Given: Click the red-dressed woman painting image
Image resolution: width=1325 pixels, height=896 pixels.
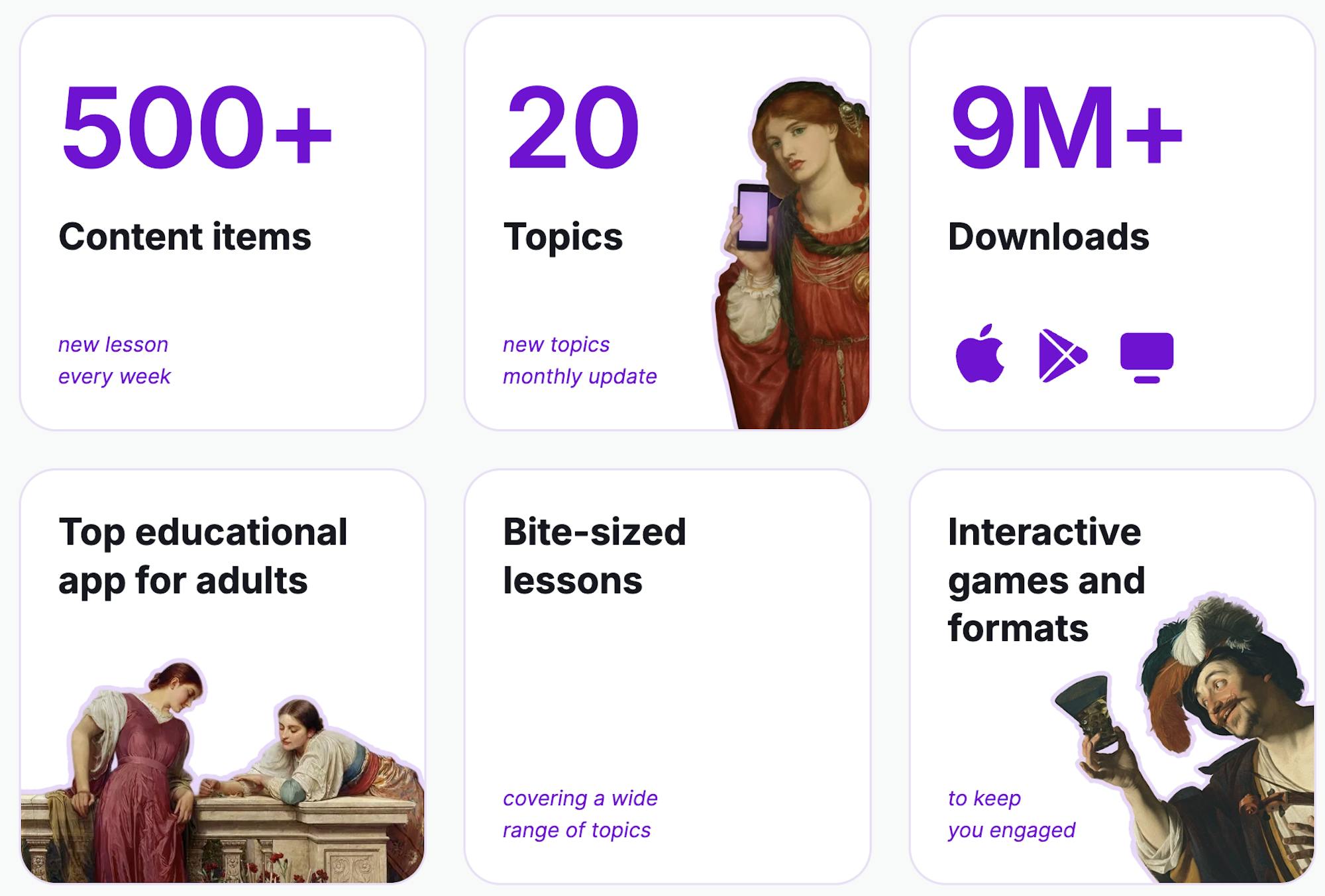Looking at the screenshot, I should point(792,255).
